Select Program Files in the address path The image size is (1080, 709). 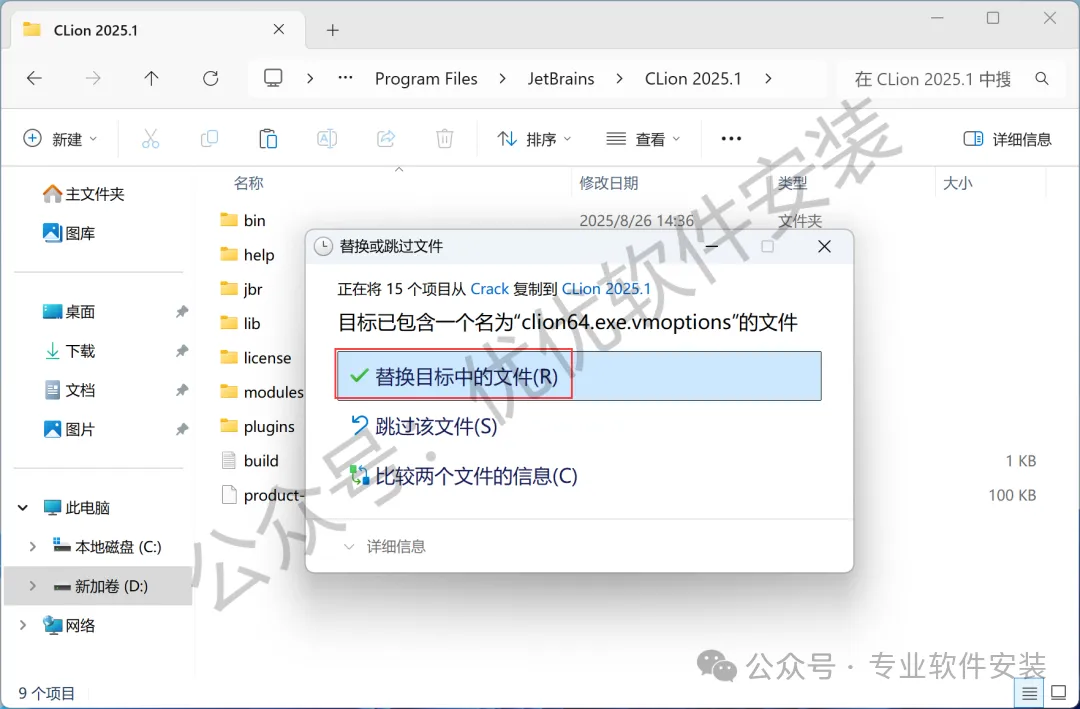[426, 79]
